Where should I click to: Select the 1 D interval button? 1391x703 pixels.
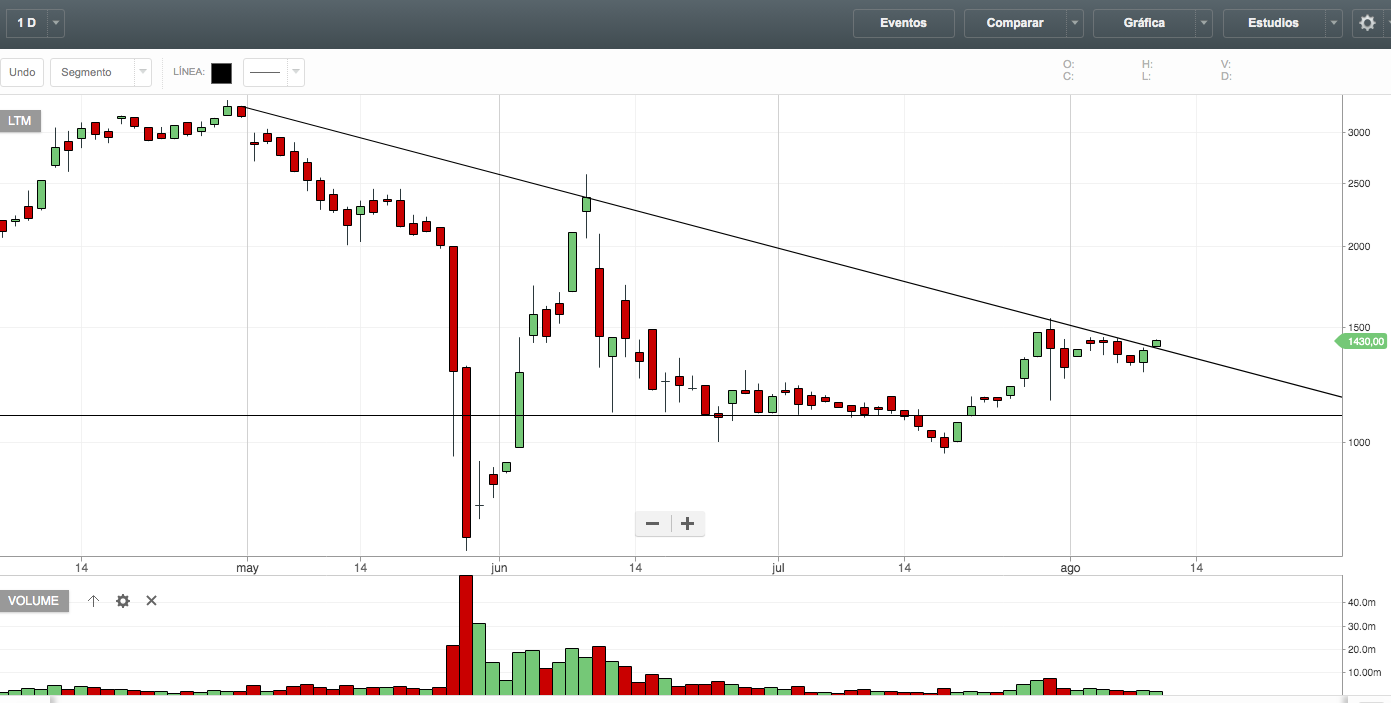pyautogui.click(x=27, y=23)
